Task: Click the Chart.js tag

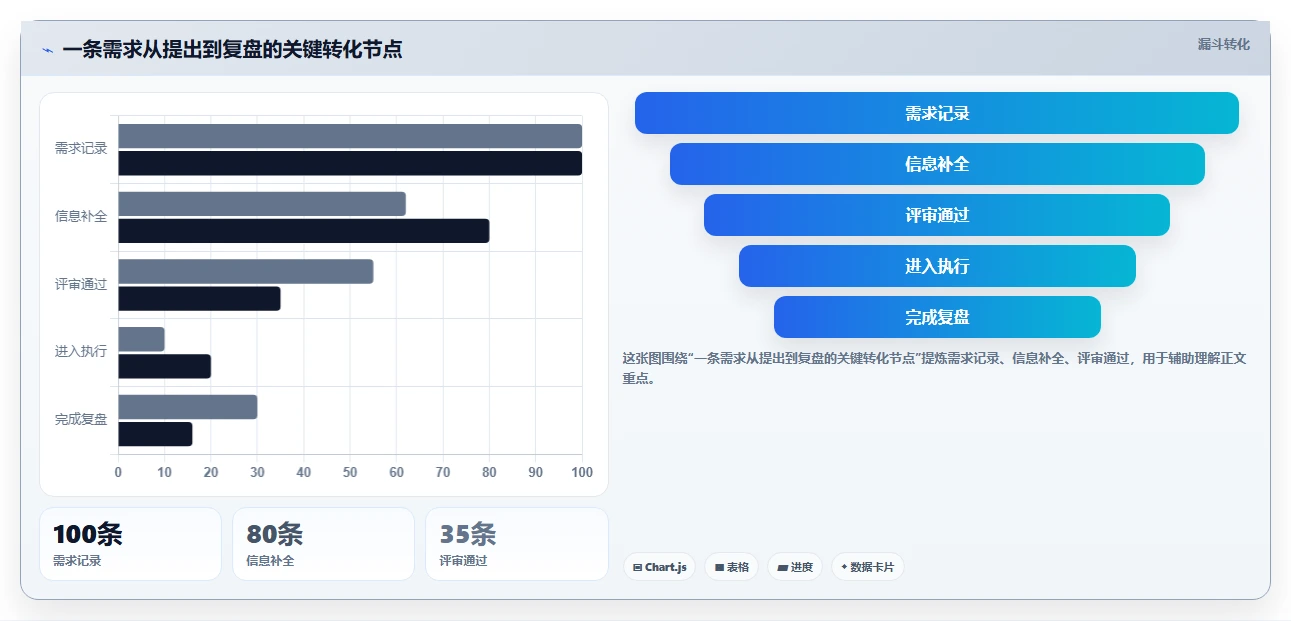Action: (x=659, y=567)
